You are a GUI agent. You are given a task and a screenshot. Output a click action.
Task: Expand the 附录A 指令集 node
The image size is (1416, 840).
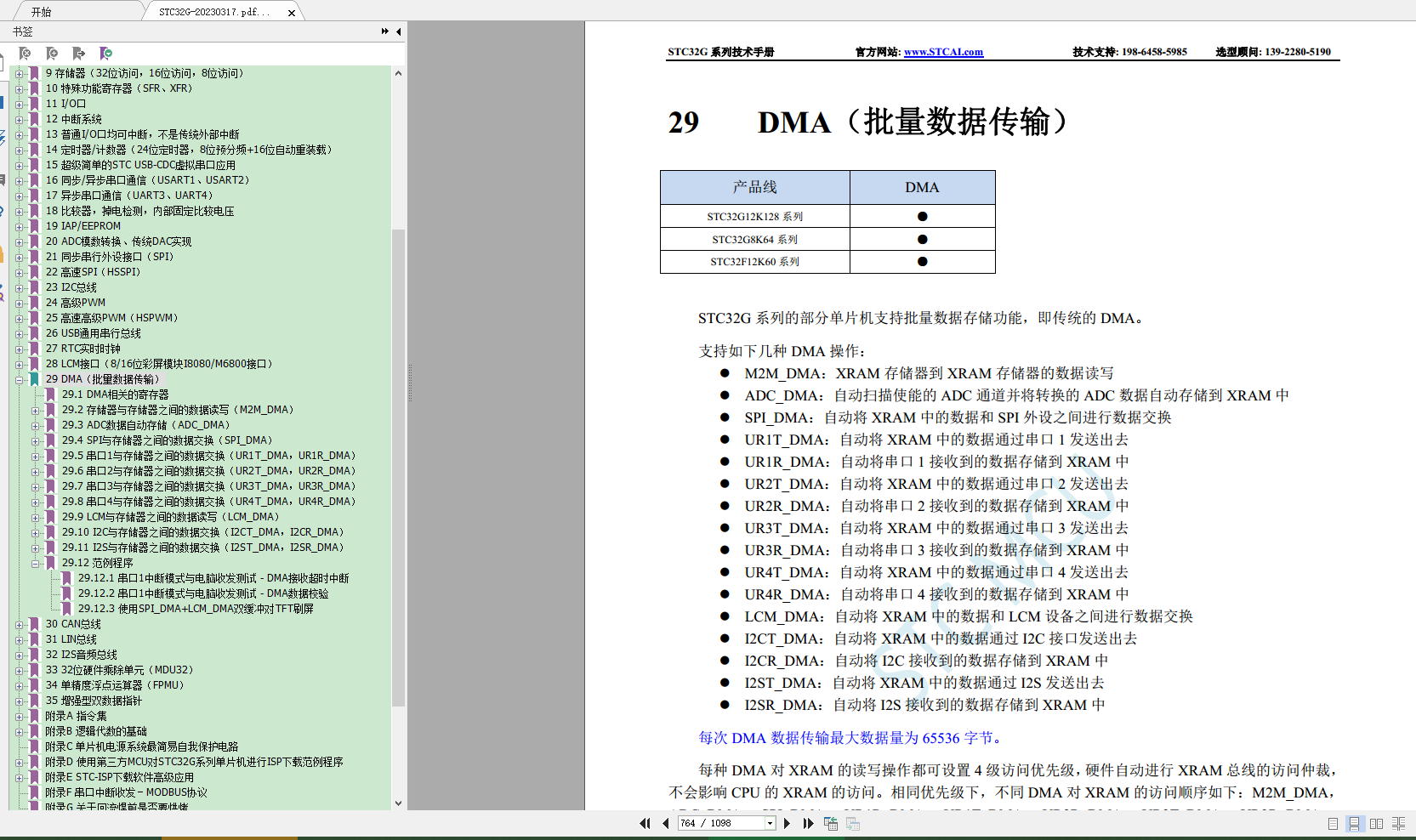[x=19, y=716]
